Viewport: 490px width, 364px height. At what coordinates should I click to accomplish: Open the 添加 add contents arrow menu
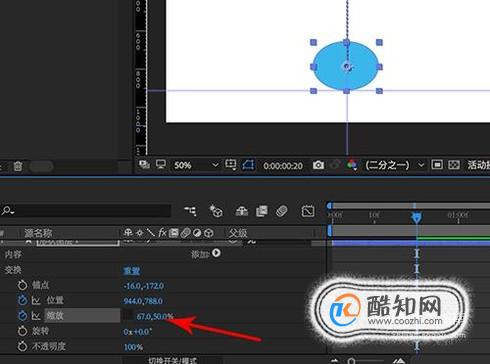216,254
